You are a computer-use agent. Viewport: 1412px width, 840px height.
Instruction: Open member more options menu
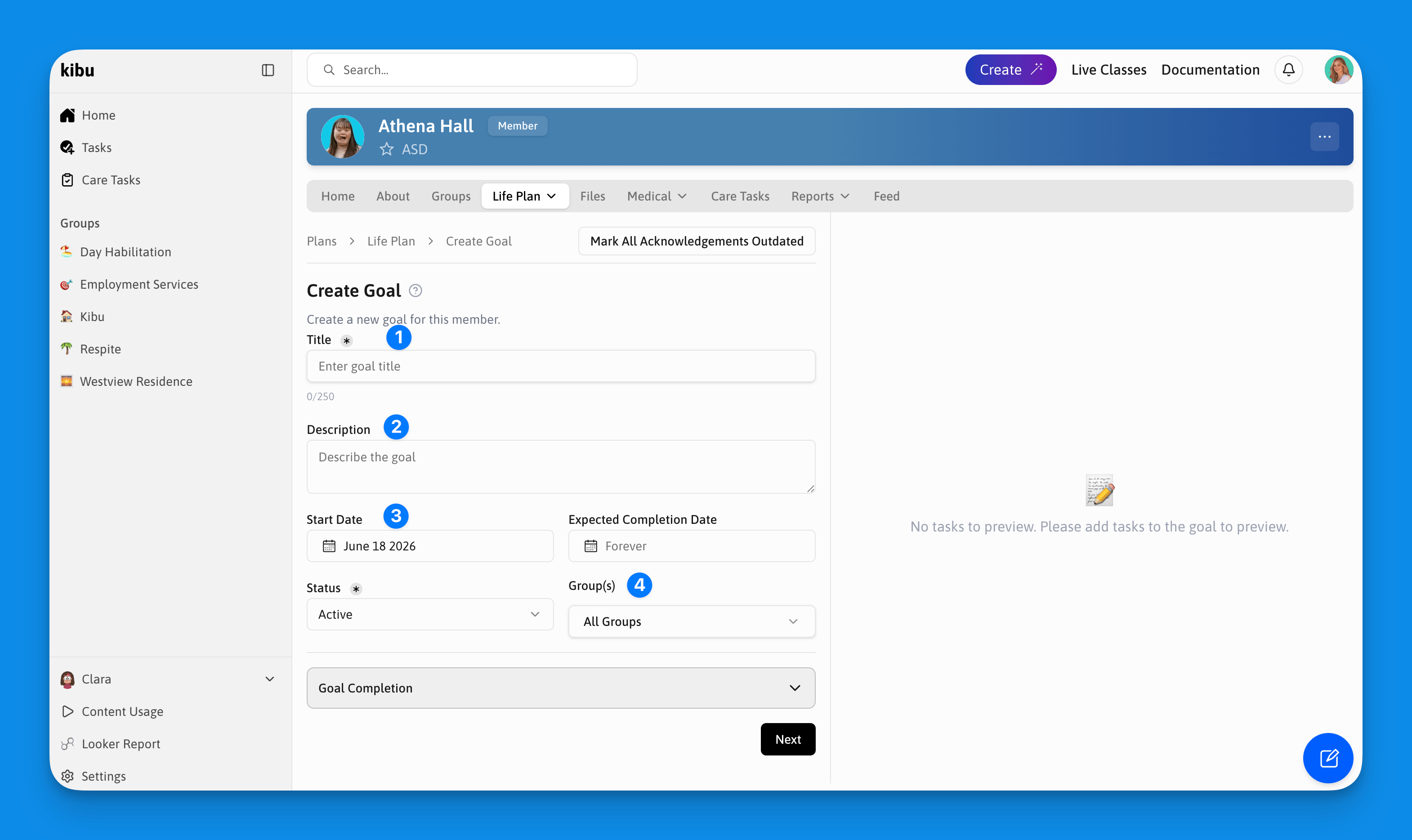tap(1324, 136)
